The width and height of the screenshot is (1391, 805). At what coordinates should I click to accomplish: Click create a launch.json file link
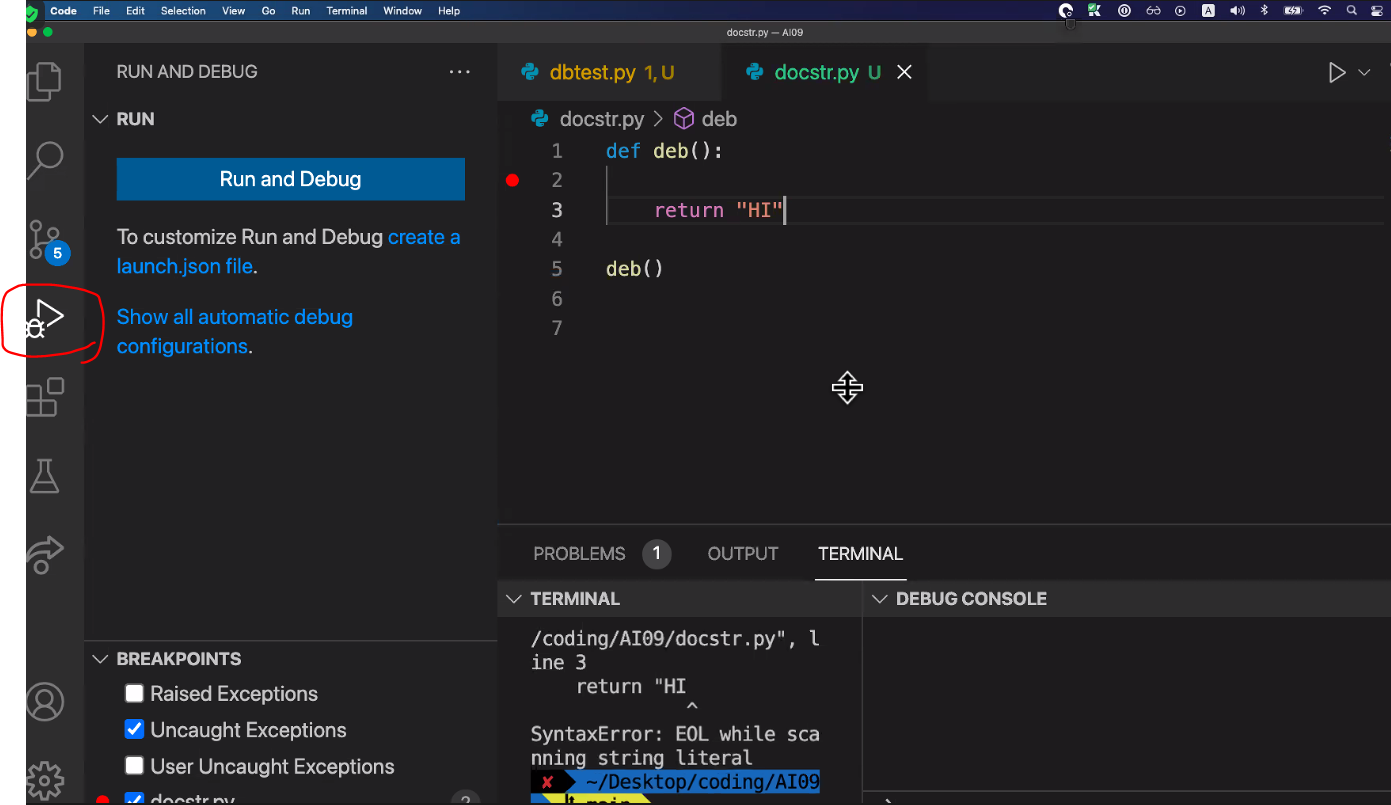click(x=288, y=252)
